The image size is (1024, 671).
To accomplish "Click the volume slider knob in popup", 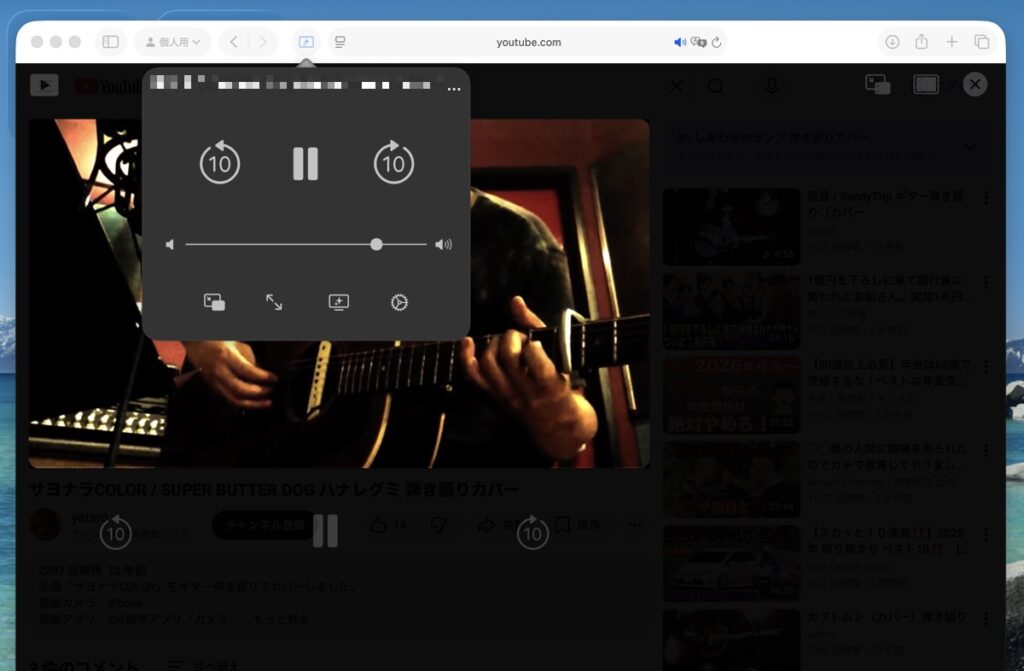I will coord(376,244).
